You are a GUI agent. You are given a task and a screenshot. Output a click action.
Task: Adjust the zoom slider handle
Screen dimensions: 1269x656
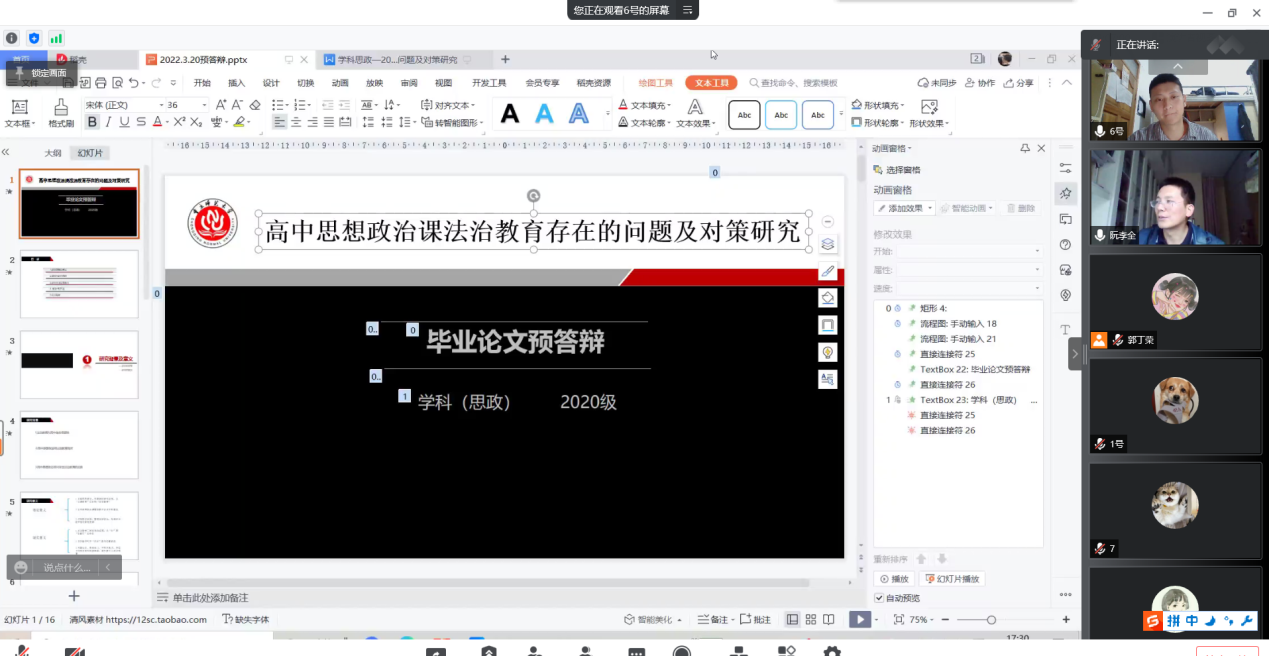pos(991,620)
